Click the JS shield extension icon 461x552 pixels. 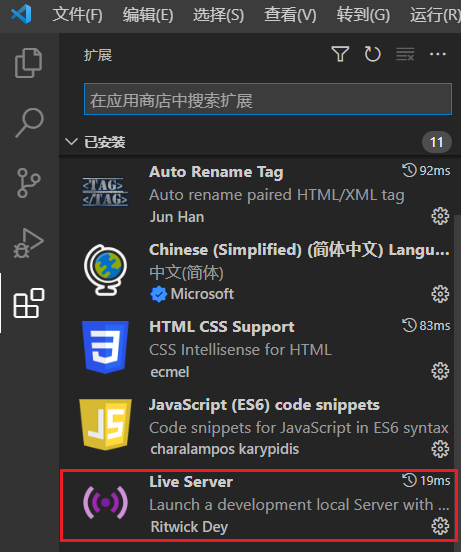point(105,425)
